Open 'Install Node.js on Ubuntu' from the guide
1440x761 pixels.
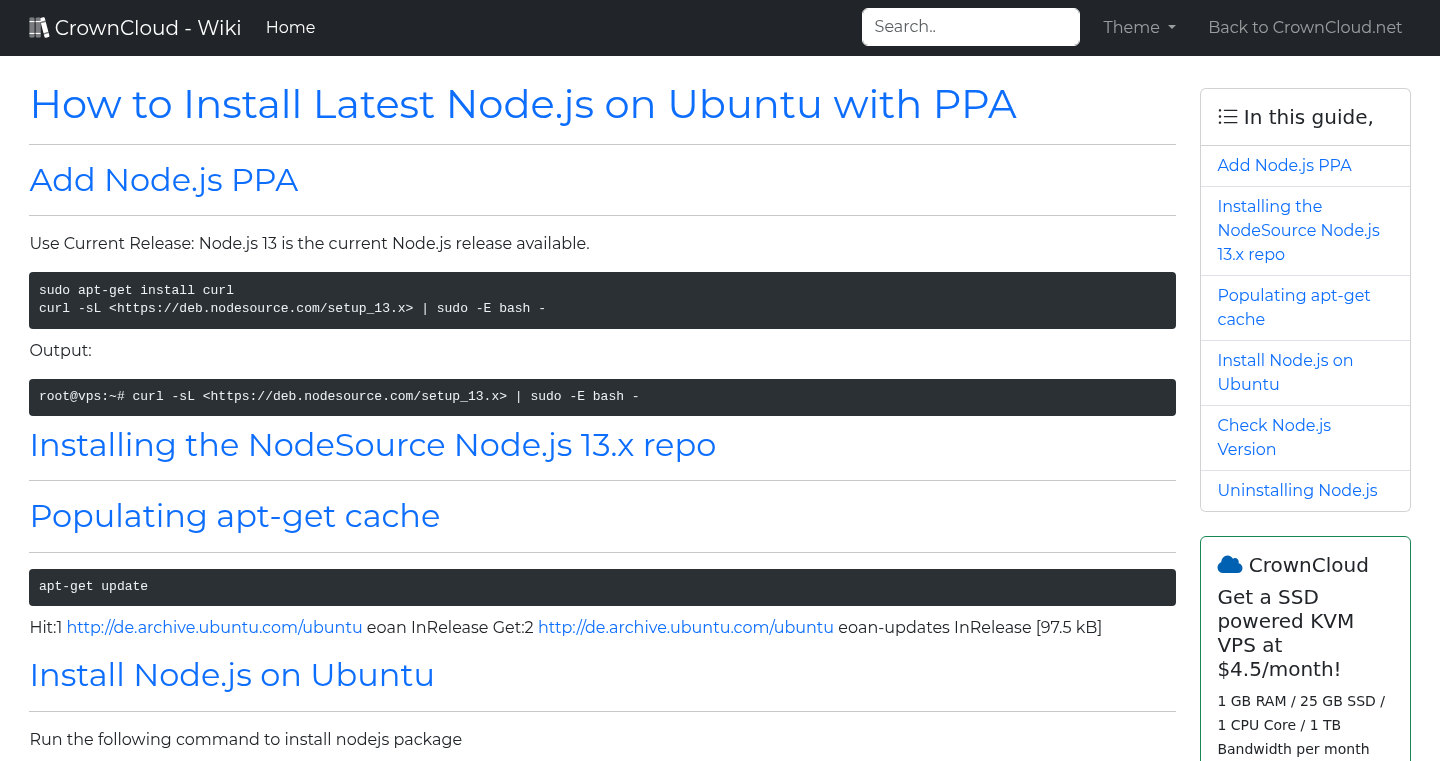point(1285,372)
